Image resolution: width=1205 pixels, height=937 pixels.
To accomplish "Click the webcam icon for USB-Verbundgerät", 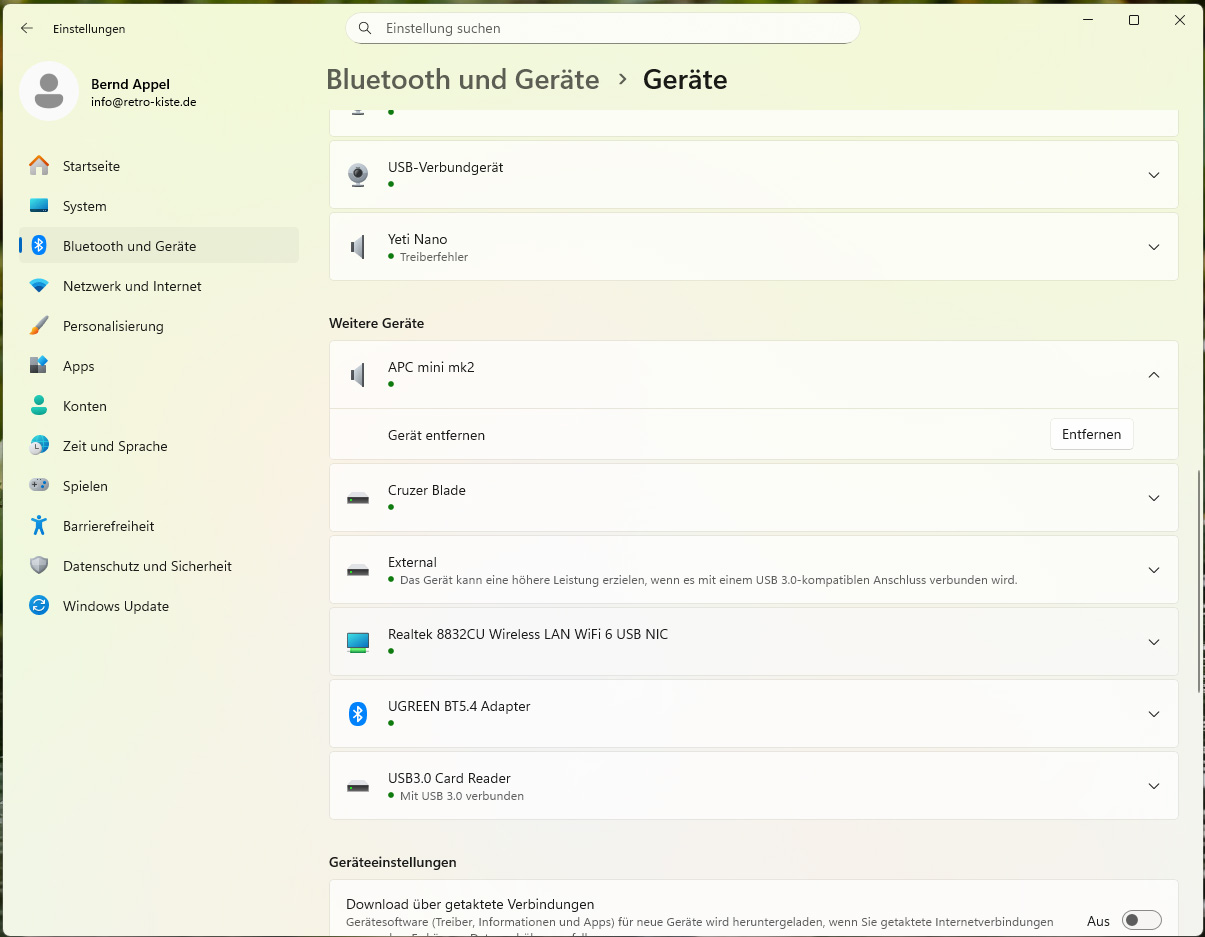I will click(358, 175).
